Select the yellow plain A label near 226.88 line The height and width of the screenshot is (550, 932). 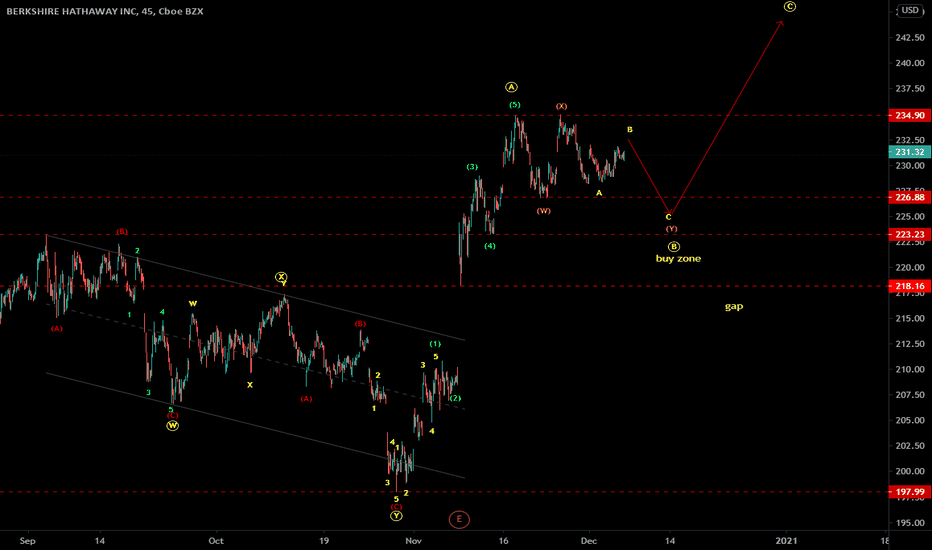[x=599, y=193]
